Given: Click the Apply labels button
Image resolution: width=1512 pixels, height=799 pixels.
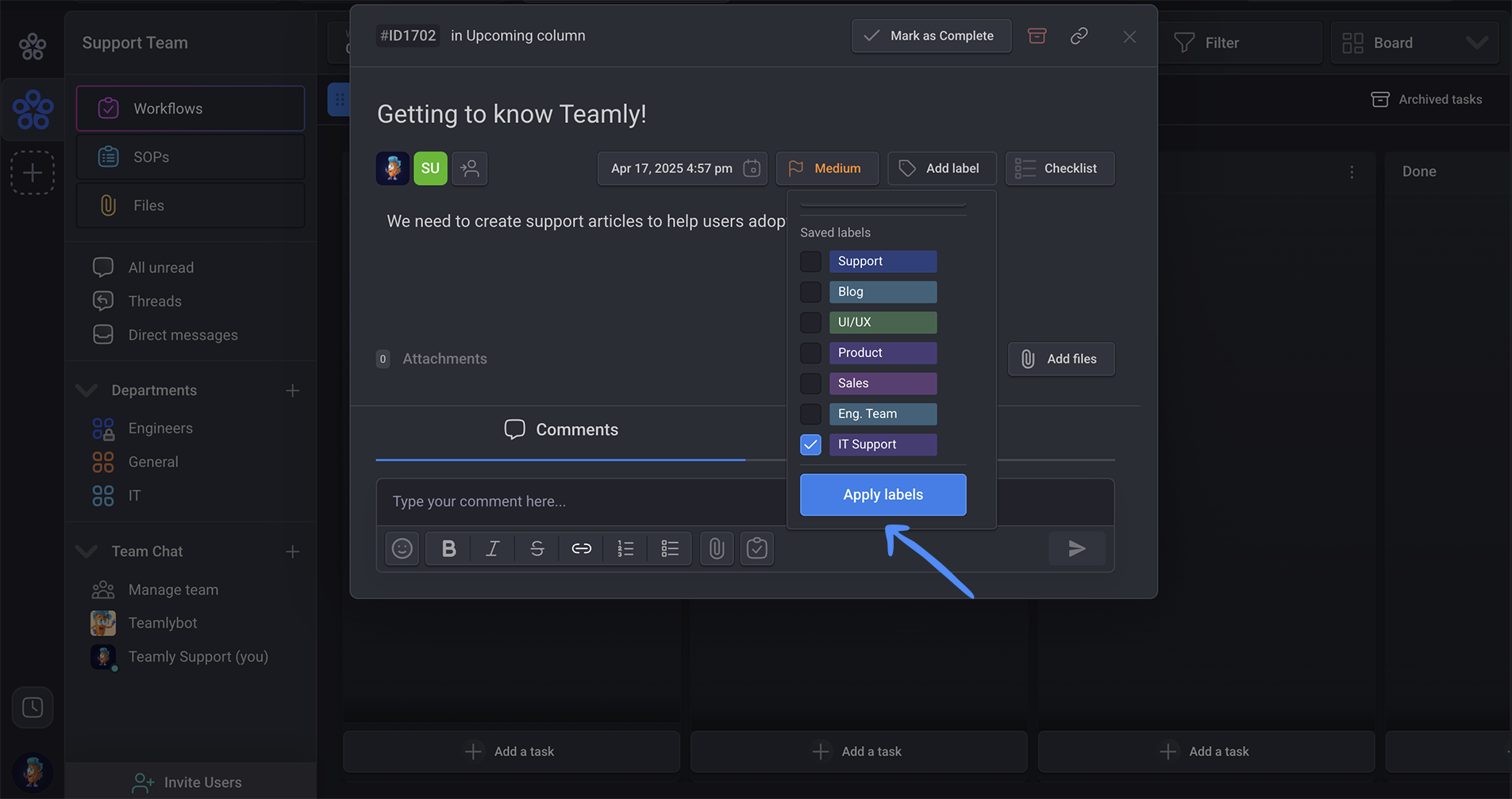Looking at the screenshot, I should tap(883, 494).
